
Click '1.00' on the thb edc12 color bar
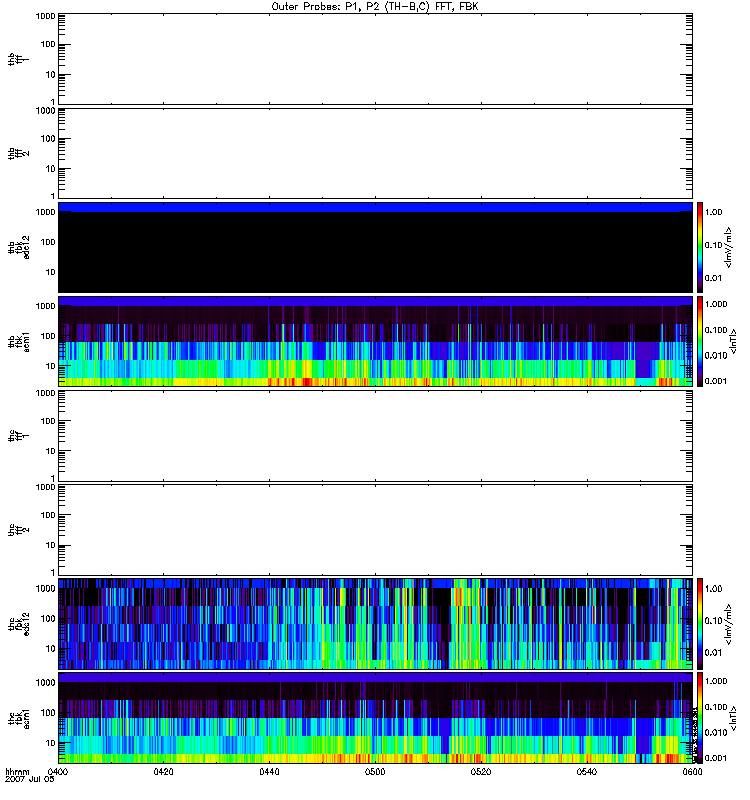(x=713, y=212)
